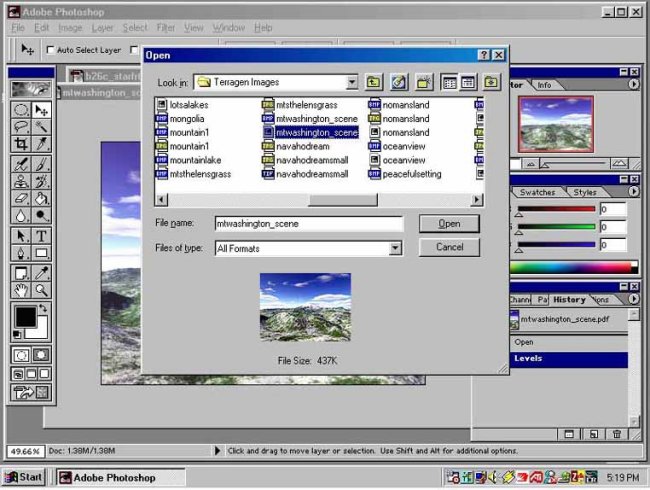The width and height of the screenshot is (650, 490).
Task: Select the Lasso tool
Action: [21, 126]
